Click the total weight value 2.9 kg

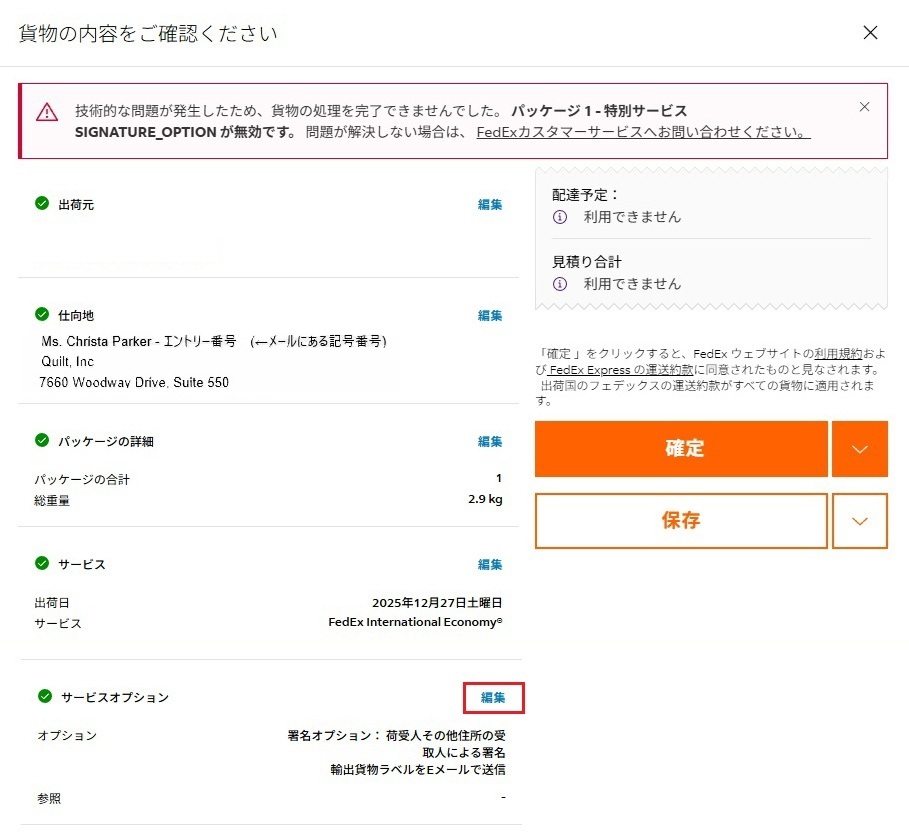click(x=485, y=499)
